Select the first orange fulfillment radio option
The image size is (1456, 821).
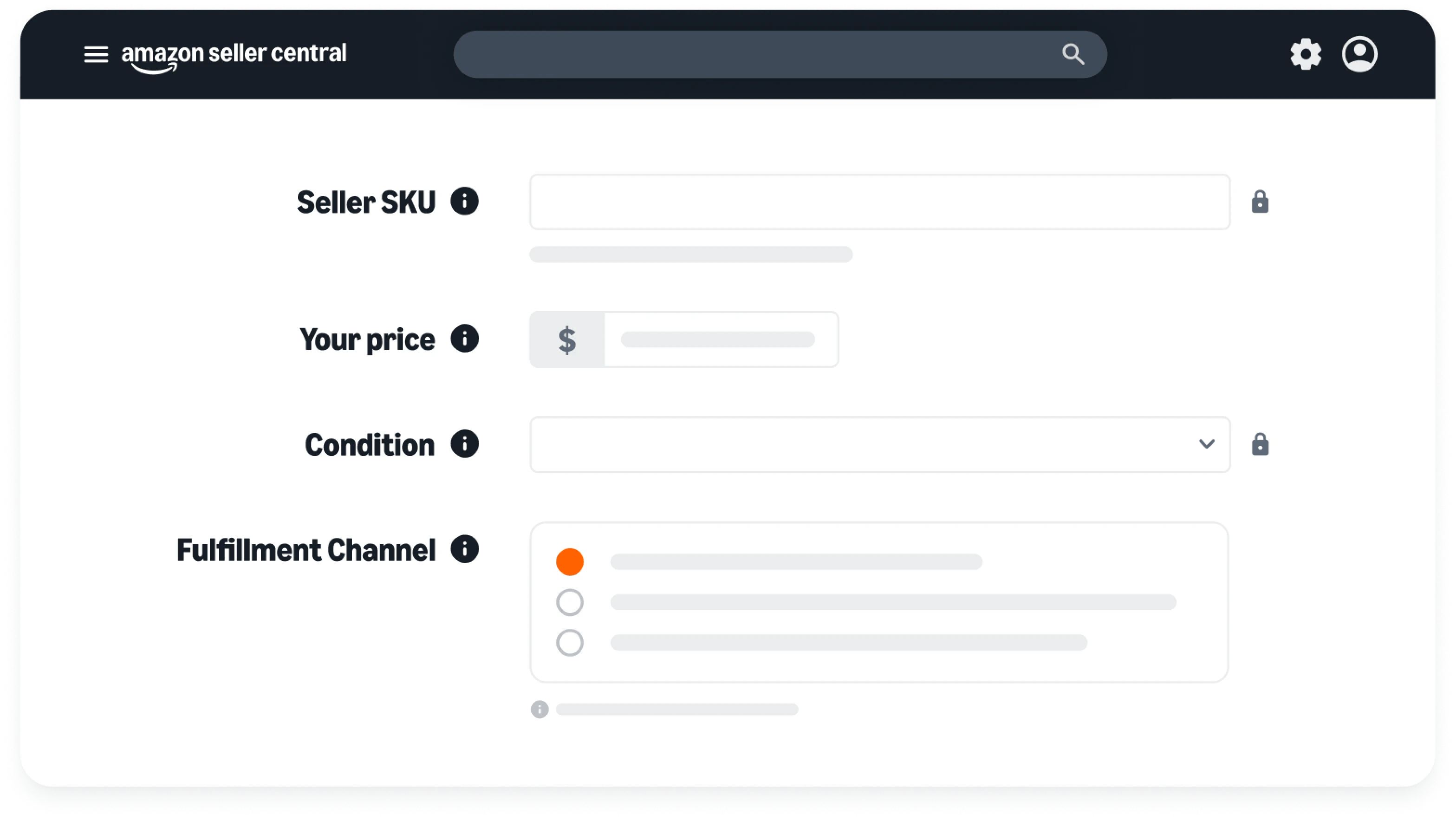(570, 561)
